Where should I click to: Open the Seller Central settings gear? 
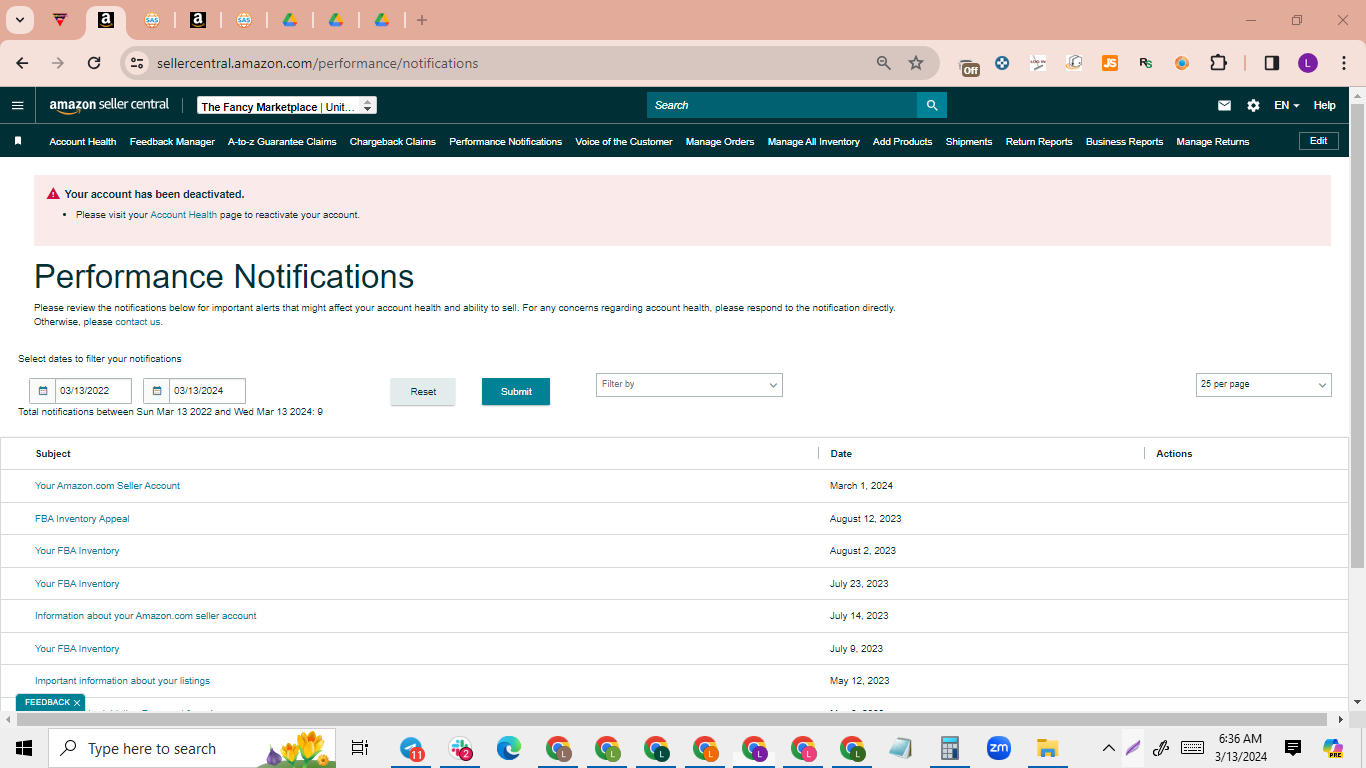[x=1253, y=105]
